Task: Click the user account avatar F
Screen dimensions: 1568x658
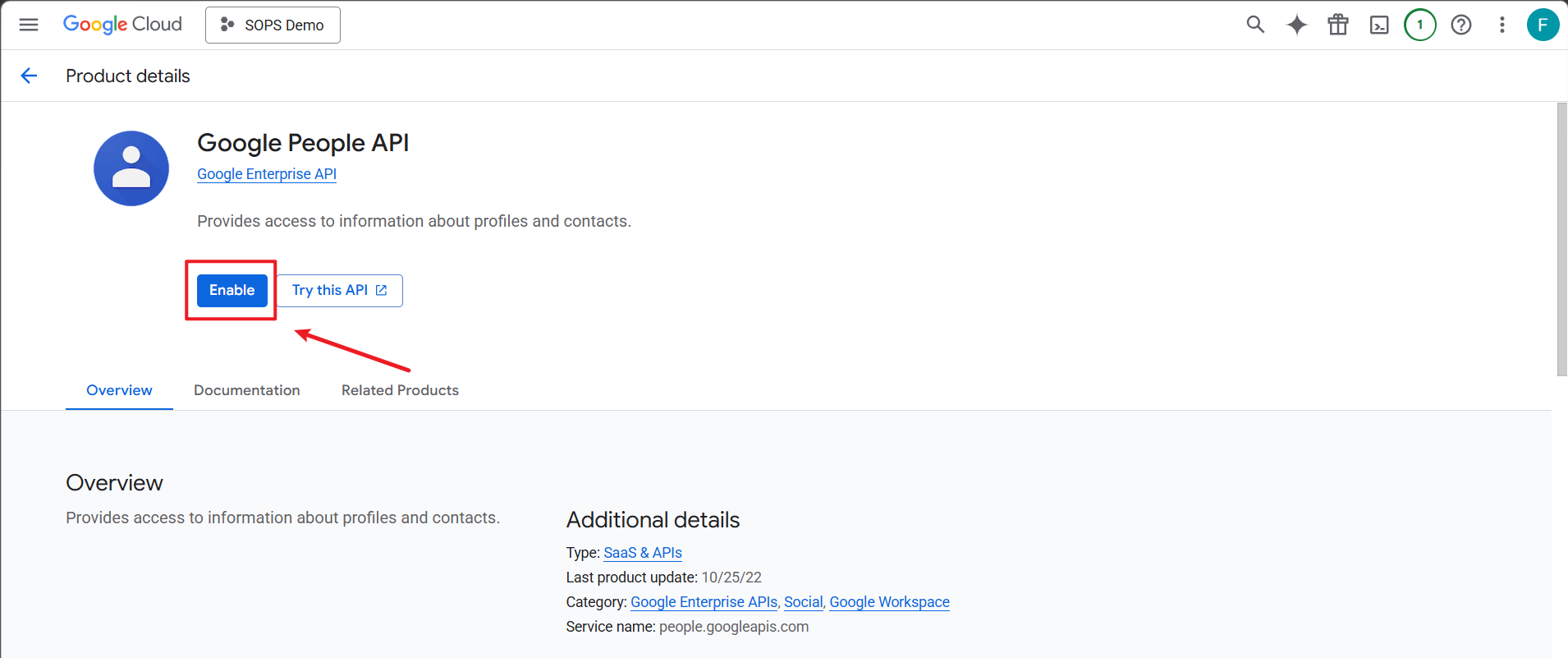Action: pyautogui.click(x=1543, y=25)
